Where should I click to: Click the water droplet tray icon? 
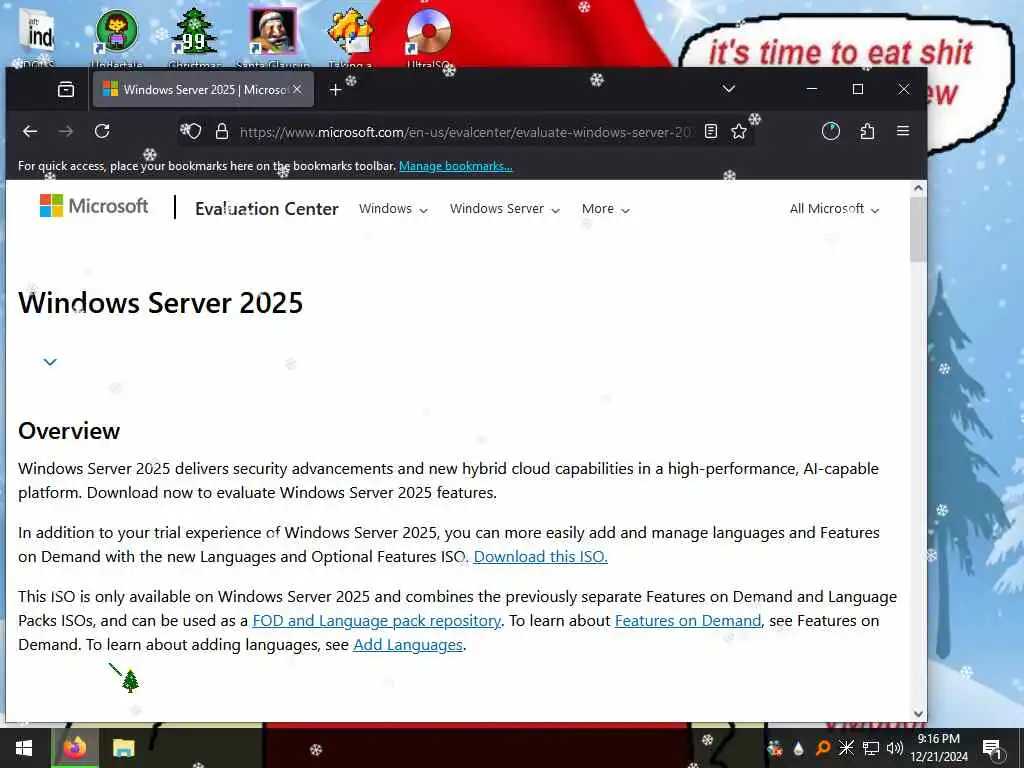(x=799, y=748)
